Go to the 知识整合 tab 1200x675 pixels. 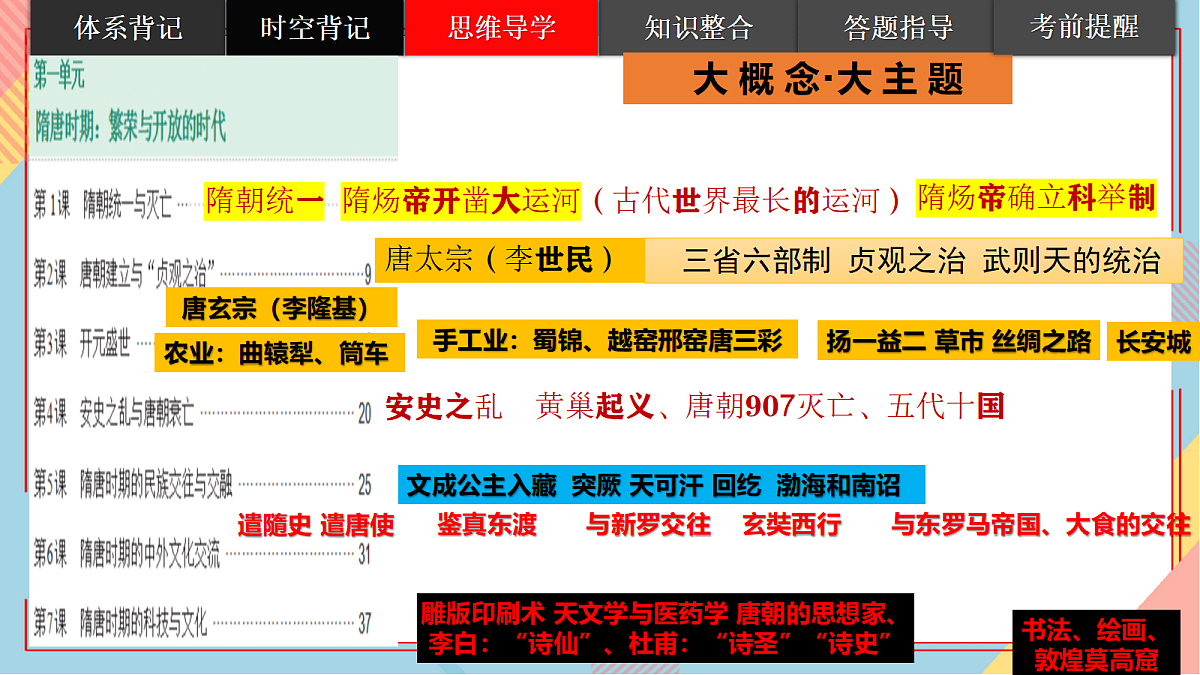pyautogui.click(x=698, y=28)
